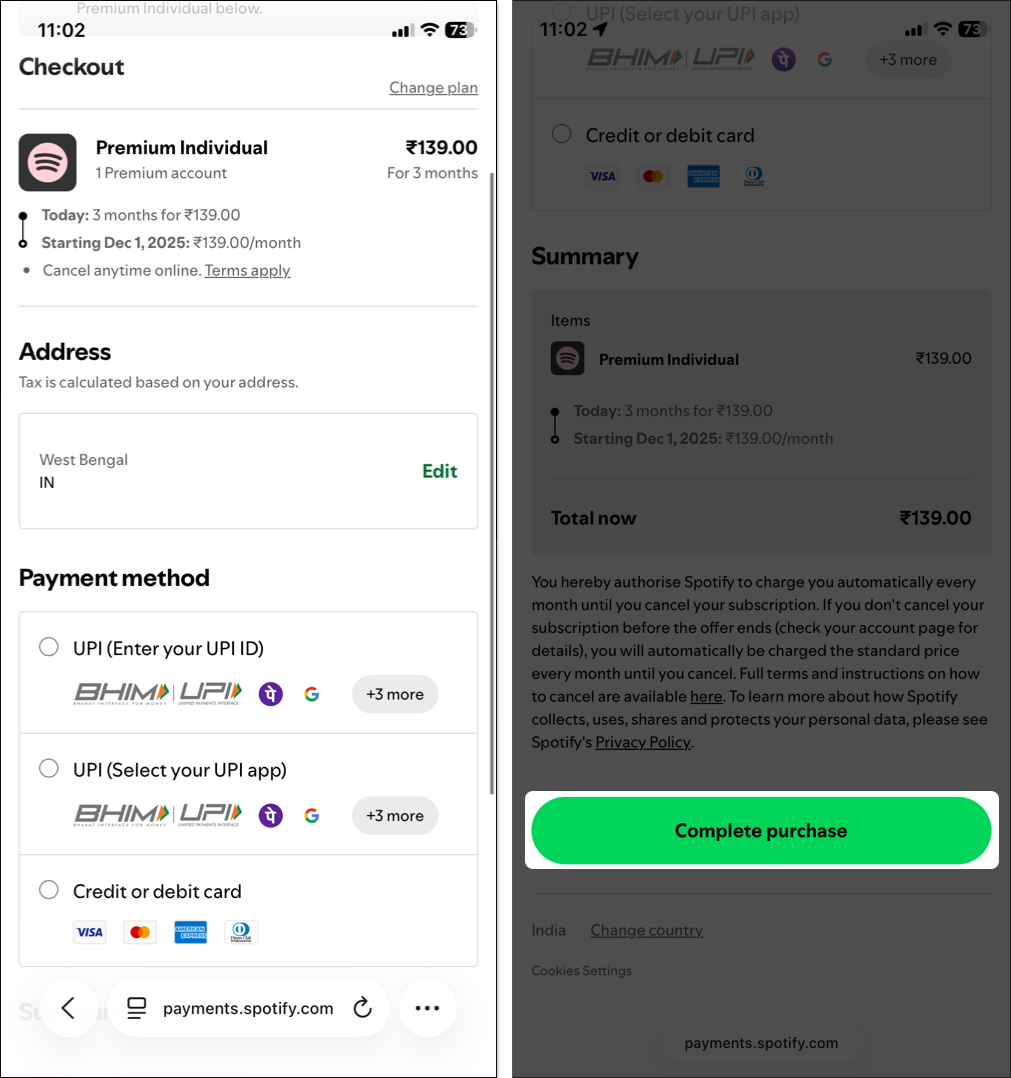Open the browser overflow menu with three dots
The height and width of the screenshot is (1078, 1011).
click(x=428, y=1008)
